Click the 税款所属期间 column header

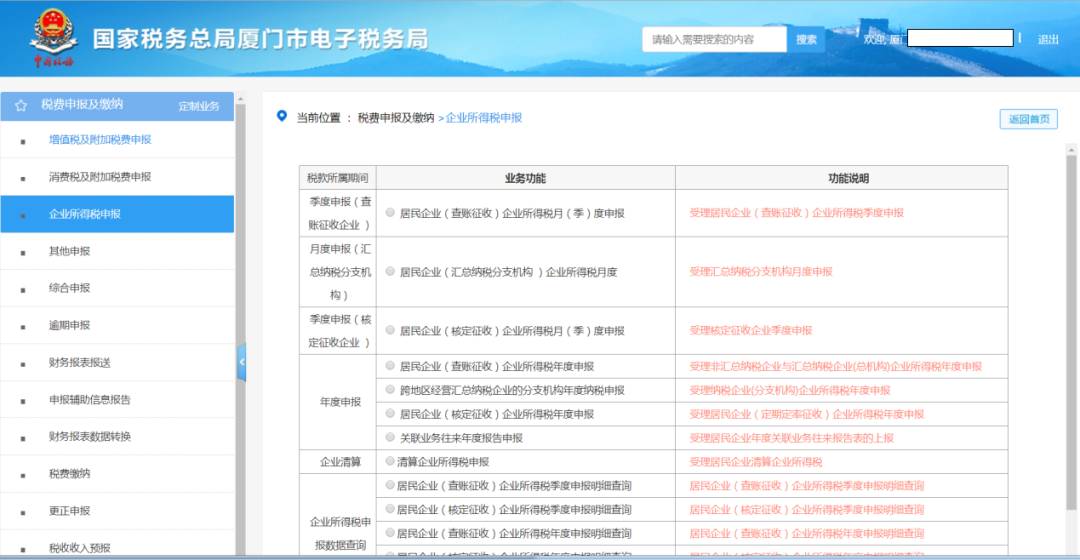338,178
